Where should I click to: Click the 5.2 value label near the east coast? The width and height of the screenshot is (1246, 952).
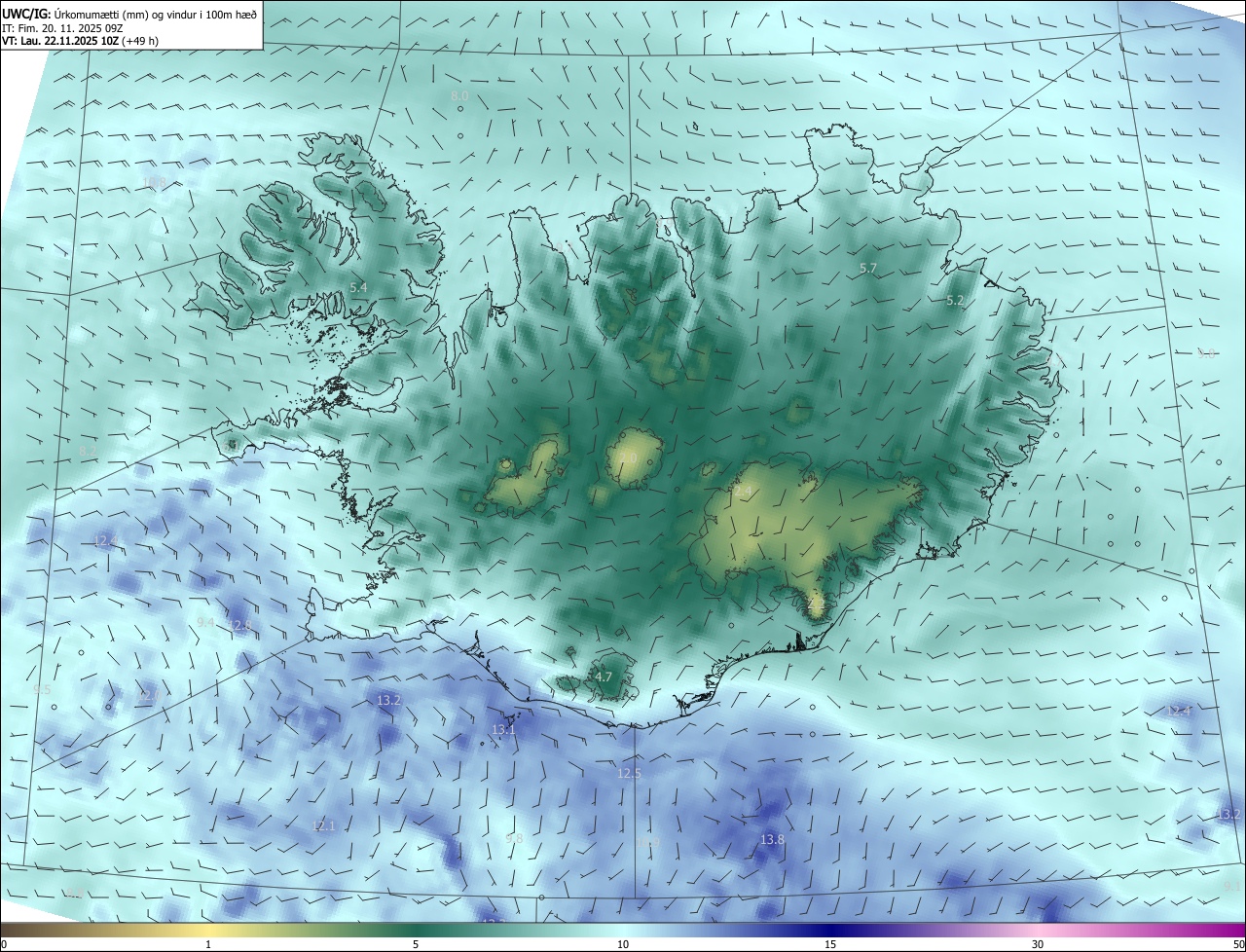(x=954, y=301)
